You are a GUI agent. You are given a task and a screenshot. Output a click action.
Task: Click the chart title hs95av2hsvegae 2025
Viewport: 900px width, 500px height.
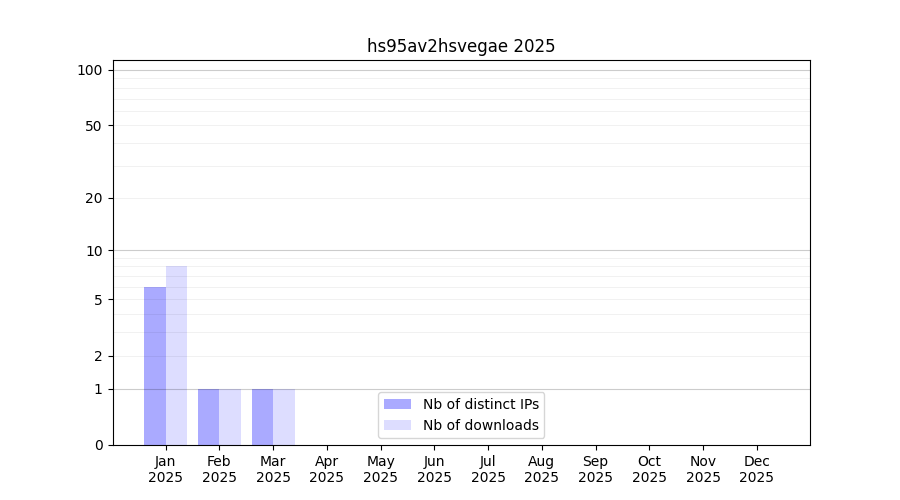coord(460,46)
